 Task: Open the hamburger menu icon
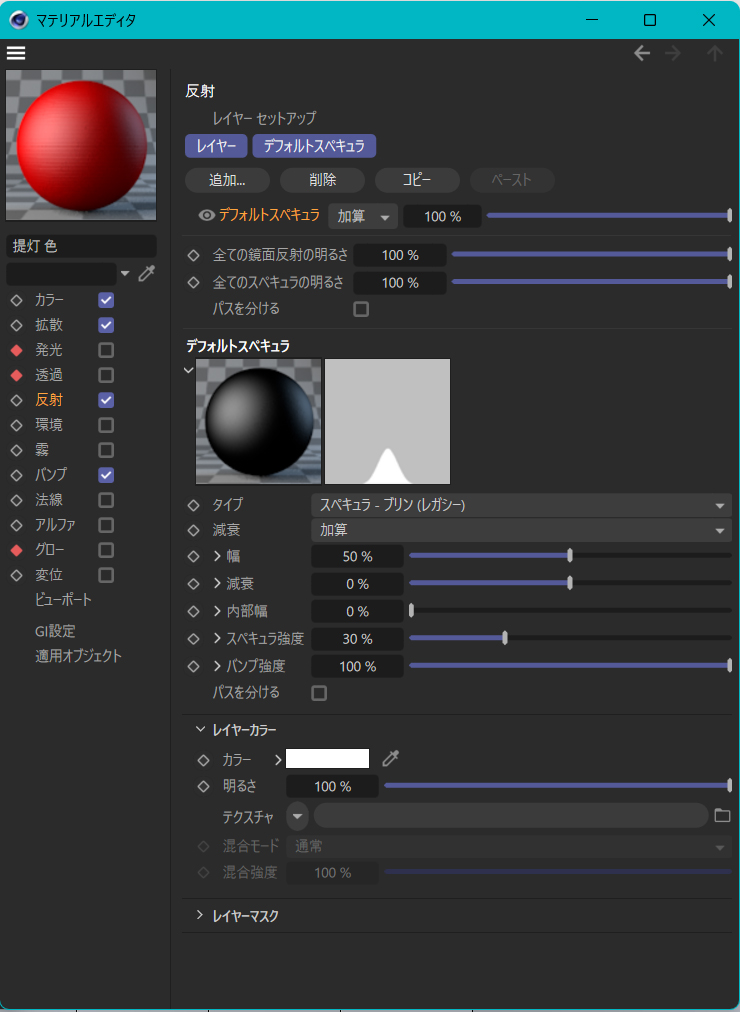tap(16, 53)
